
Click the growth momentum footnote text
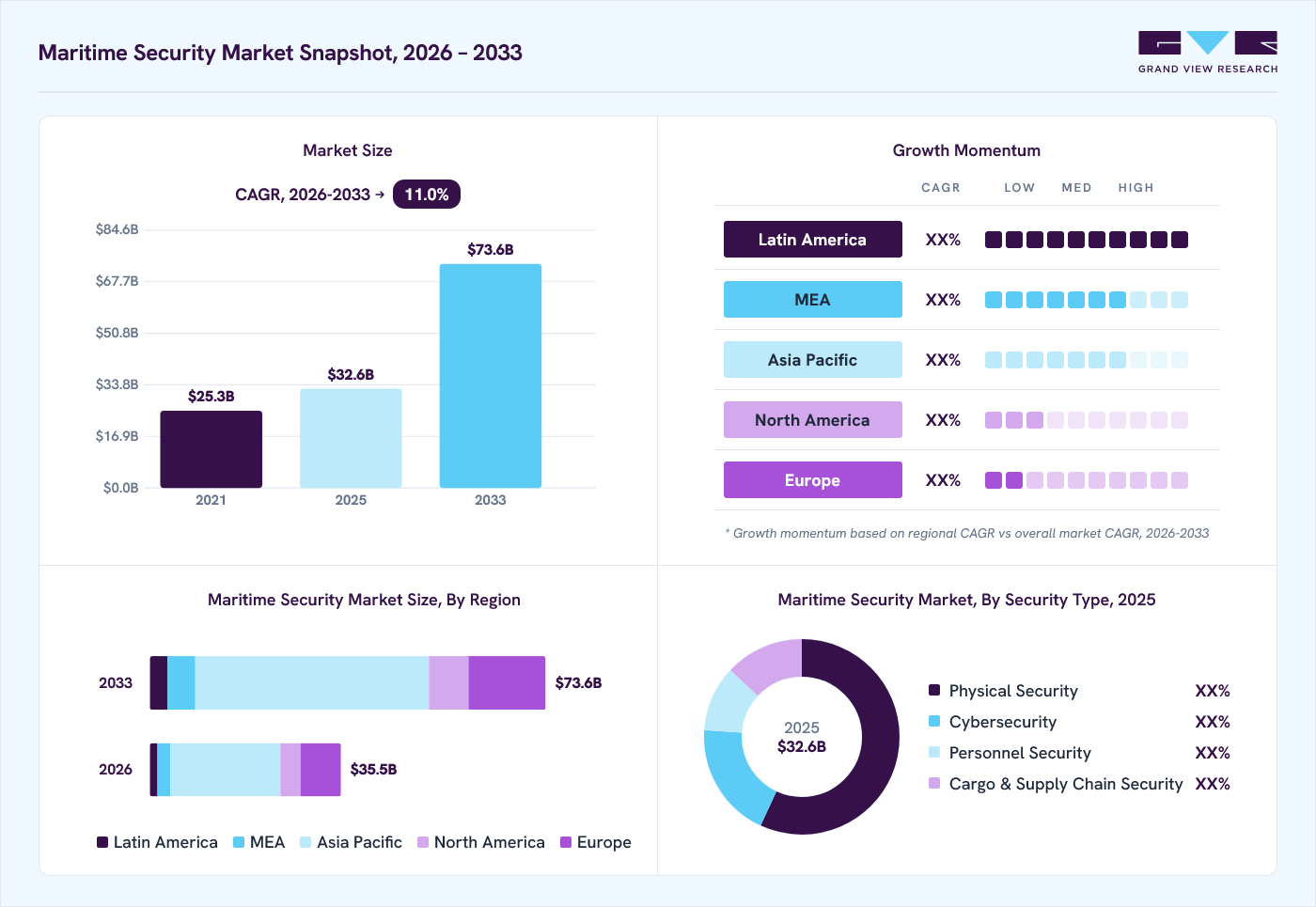point(967,533)
